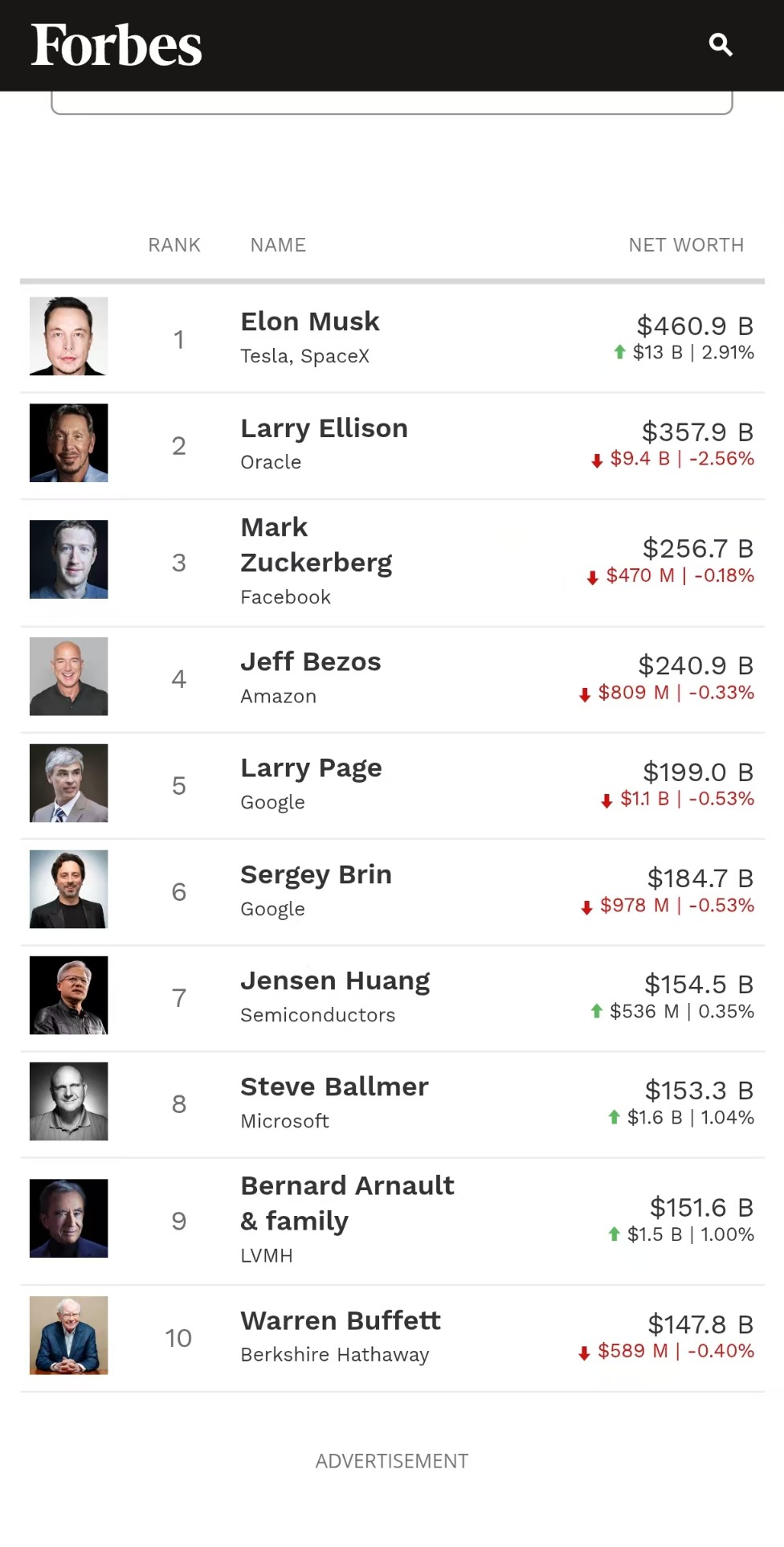The height and width of the screenshot is (1547, 784).
Task: Click the Forbes logo
Action: point(116,45)
